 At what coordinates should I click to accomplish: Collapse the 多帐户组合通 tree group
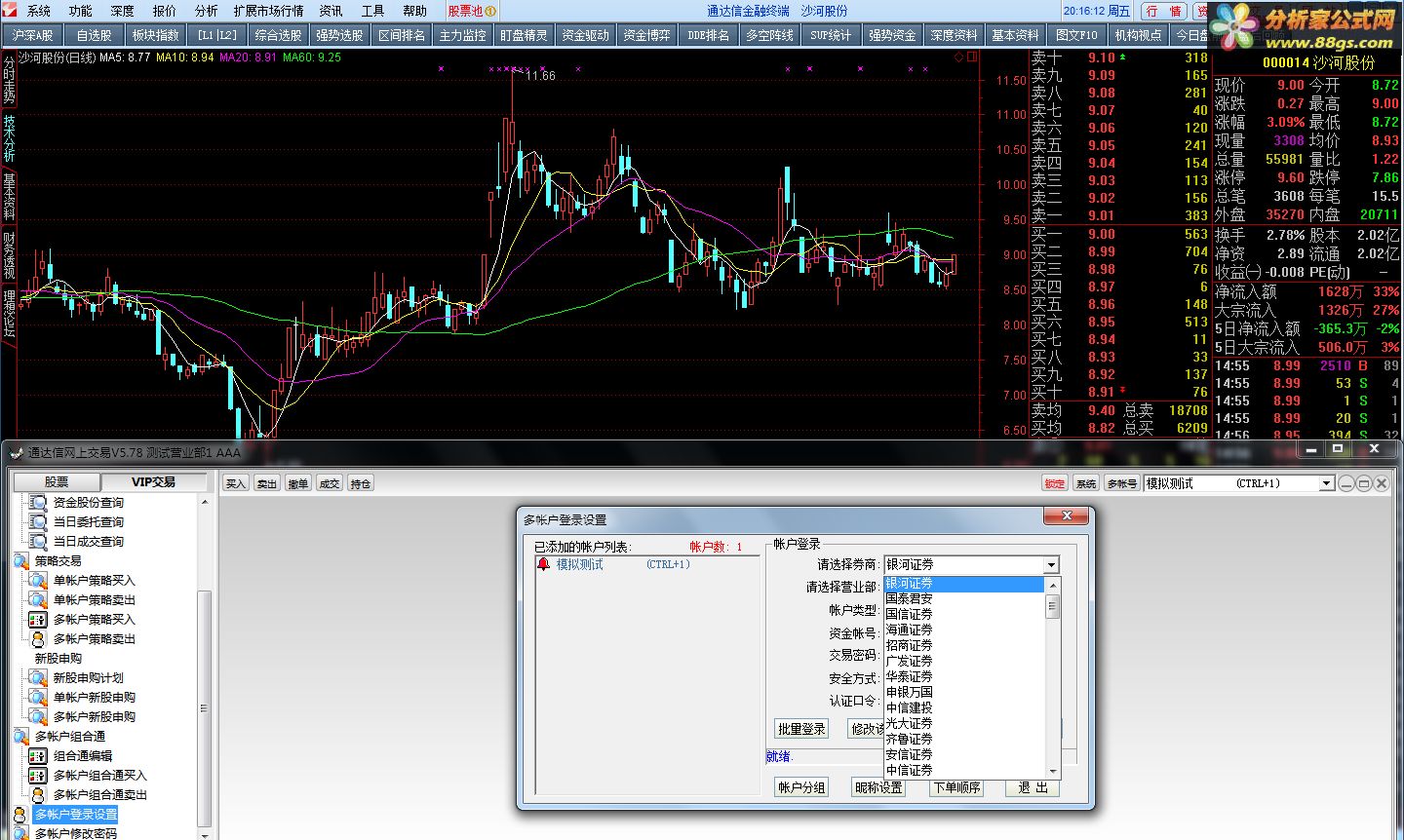point(20,737)
